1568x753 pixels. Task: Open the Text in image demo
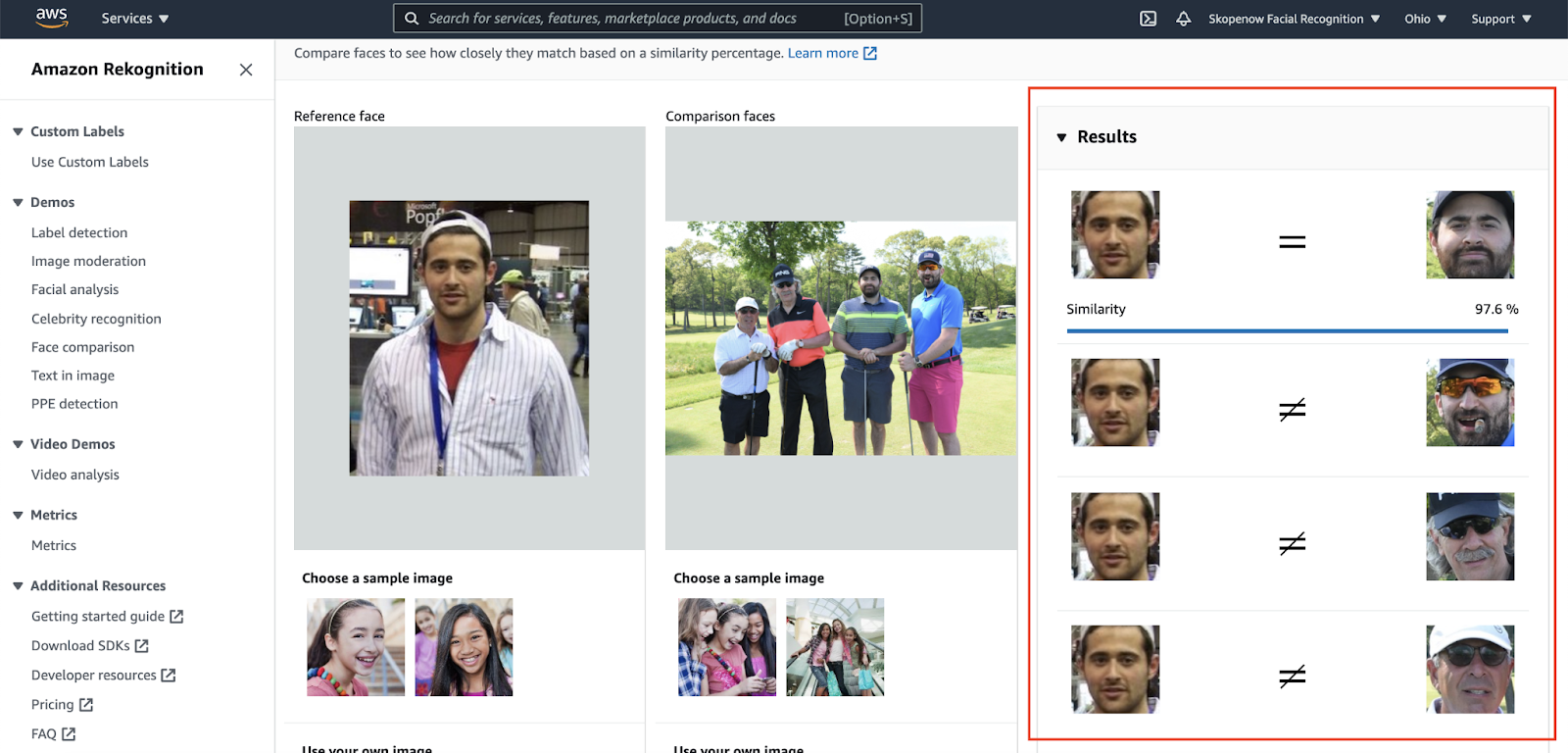[73, 376]
